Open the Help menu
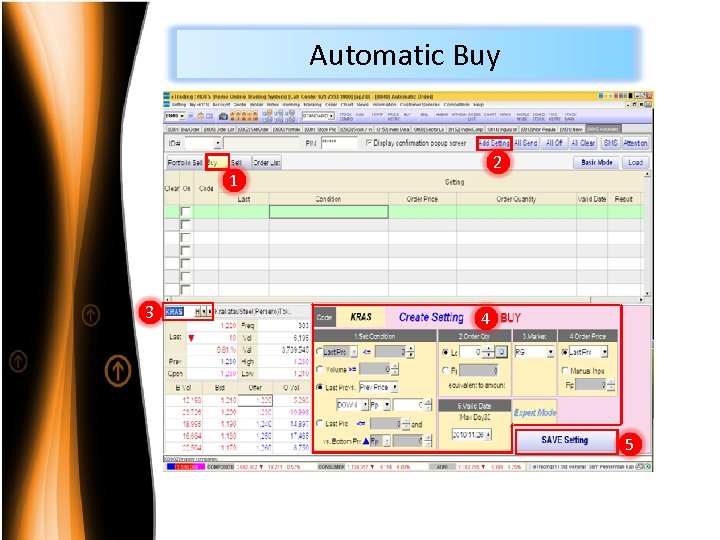Image resolution: width=720 pixels, height=540 pixels. tap(479, 105)
